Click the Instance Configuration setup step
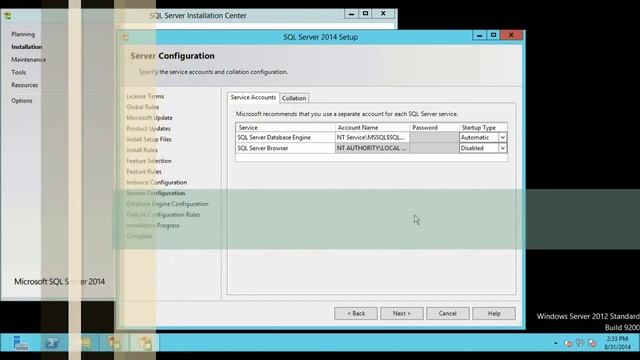 [156, 182]
